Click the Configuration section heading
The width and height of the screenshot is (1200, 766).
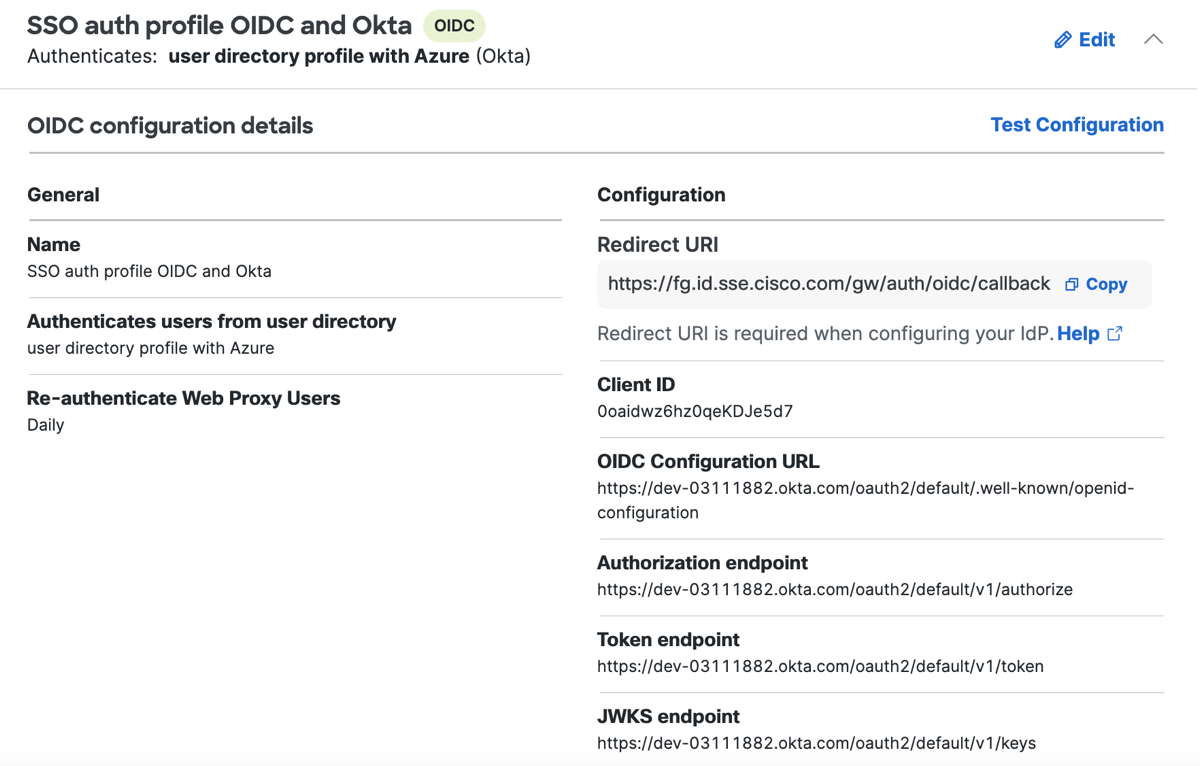pos(661,195)
